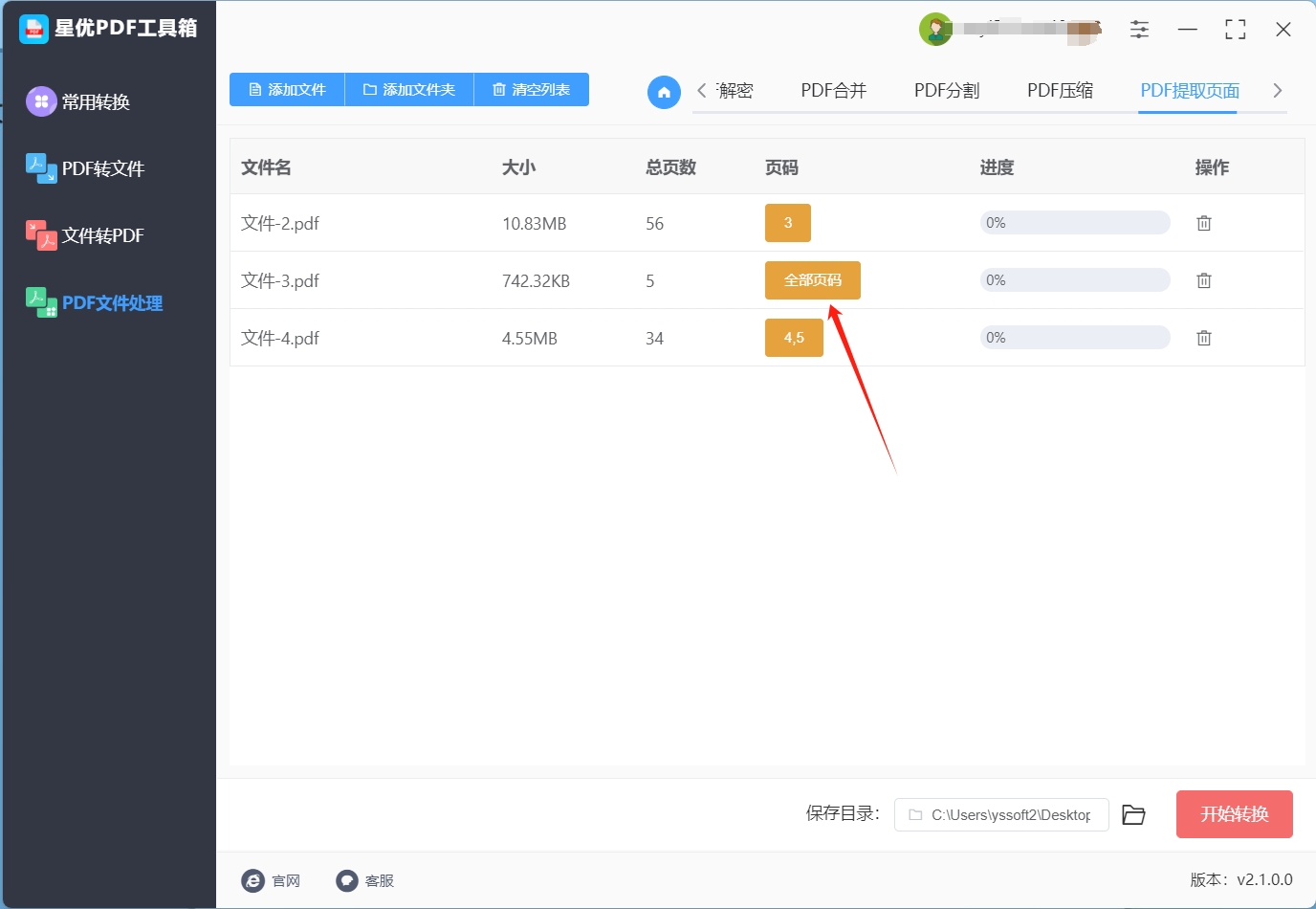Click the 页码 column header
Viewport: 1316px width, 909px height.
pyautogui.click(x=781, y=167)
